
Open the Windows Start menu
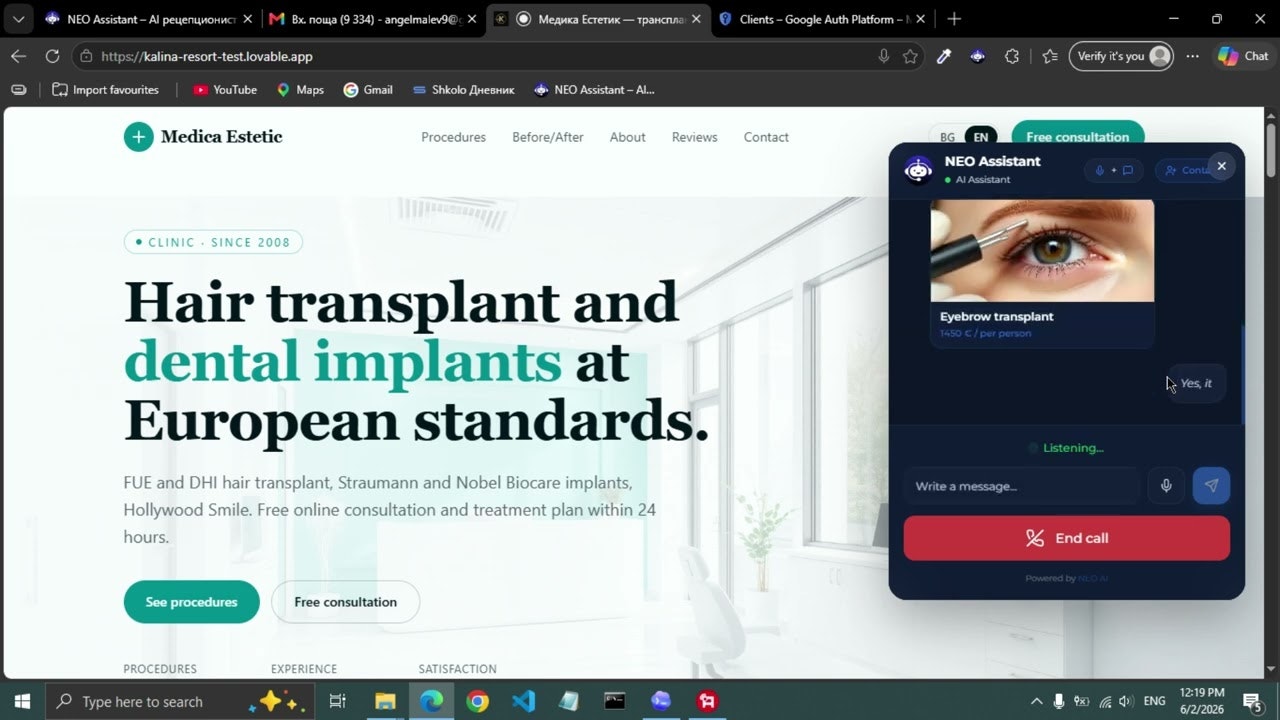click(x=22, y=701)
